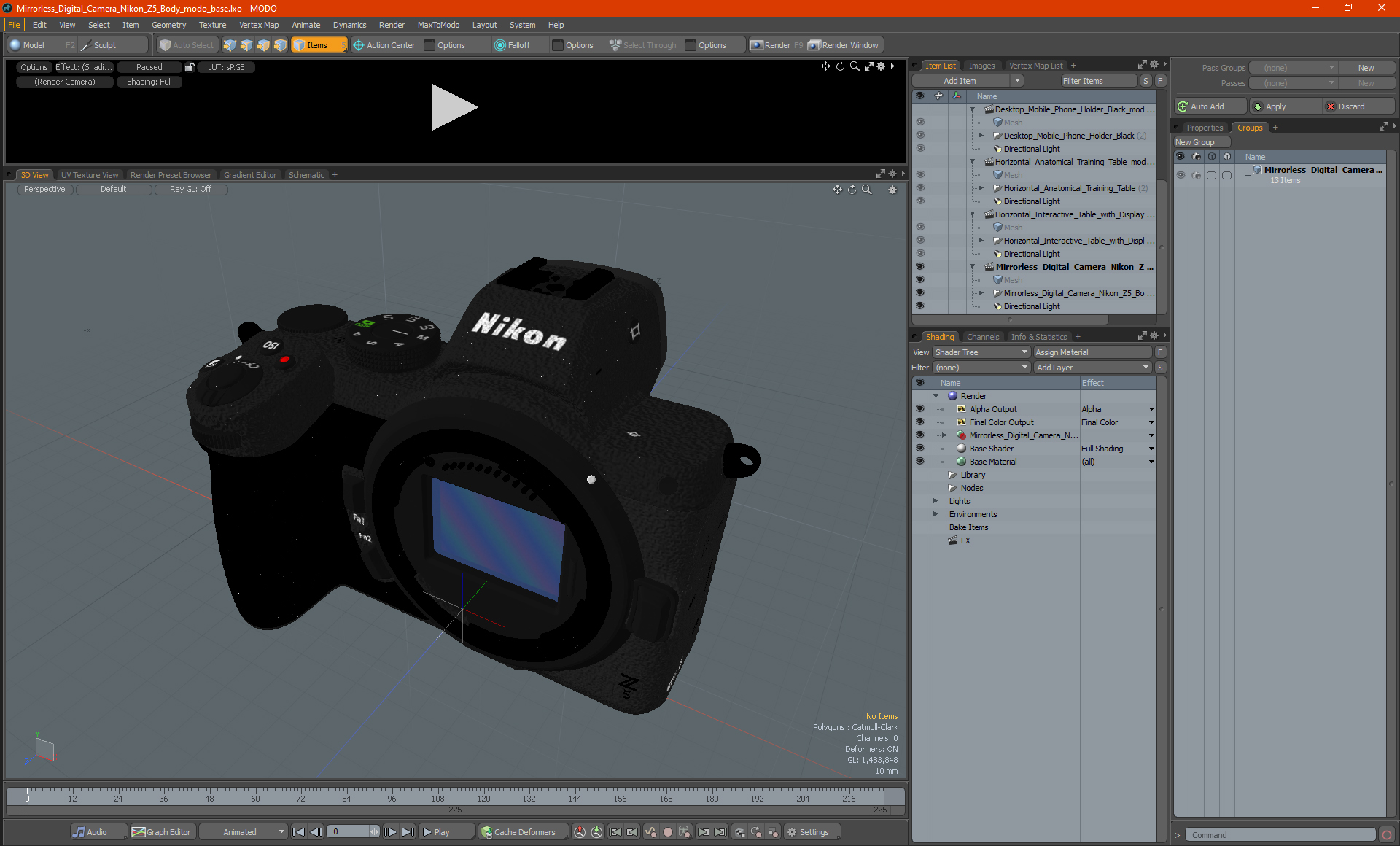The width and height of the screenshot is (1400, 846).
Task: Open the Animated keying dropdown
Action: 244,832
